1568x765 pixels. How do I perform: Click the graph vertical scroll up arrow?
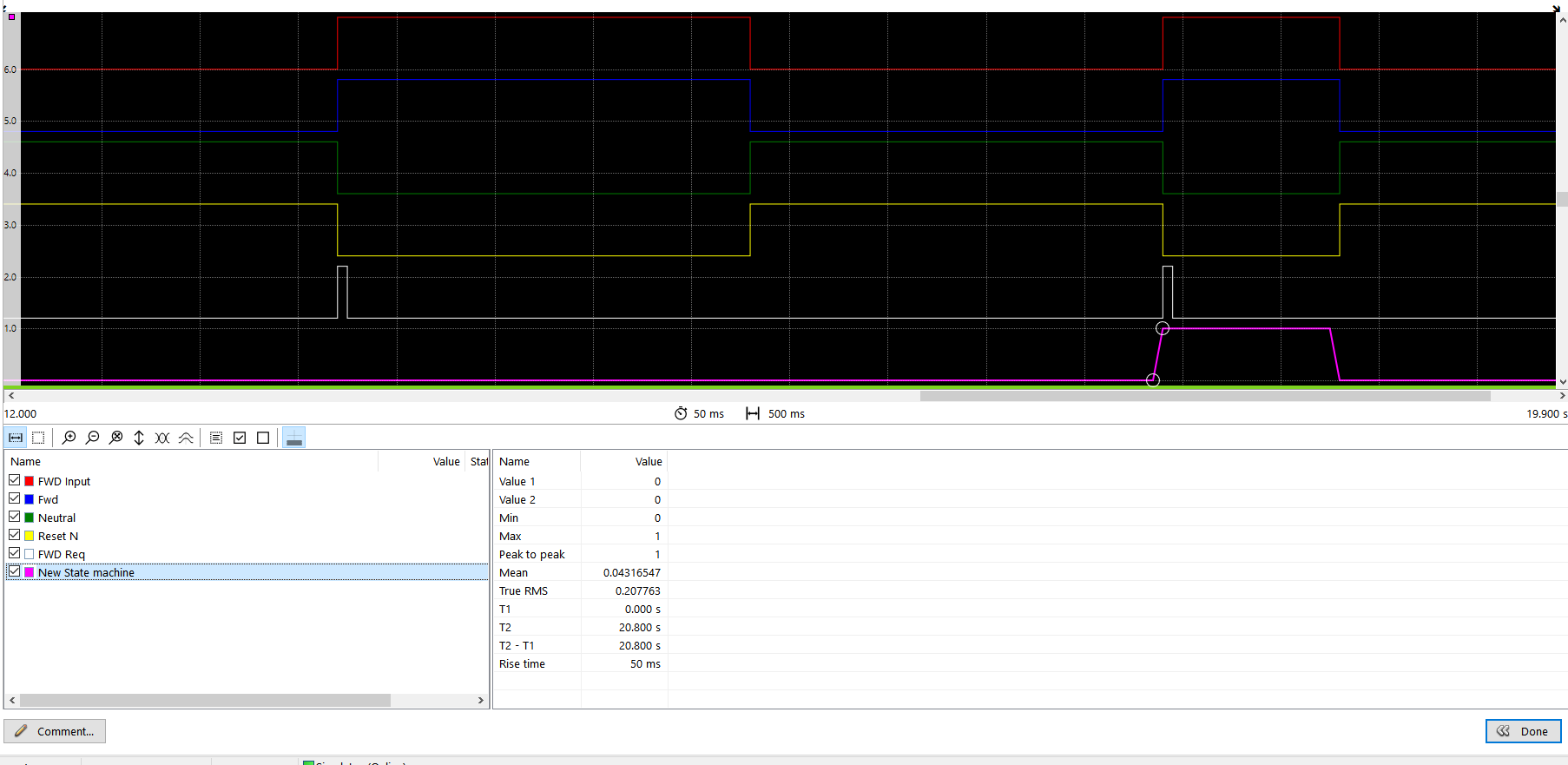(1562, 19)
